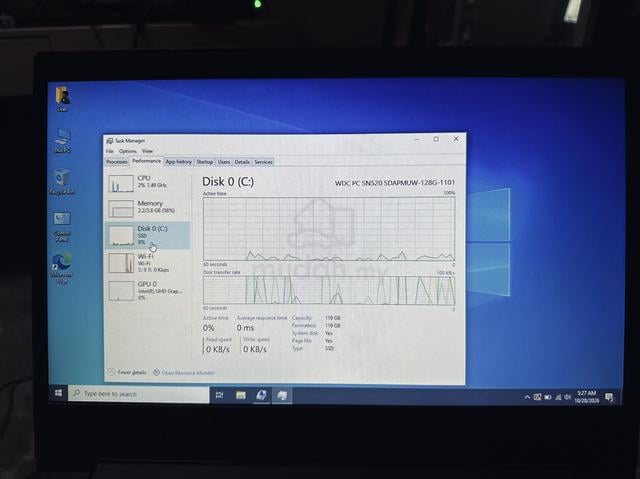
Task: Open the Users tab
Action: point(224,162)
